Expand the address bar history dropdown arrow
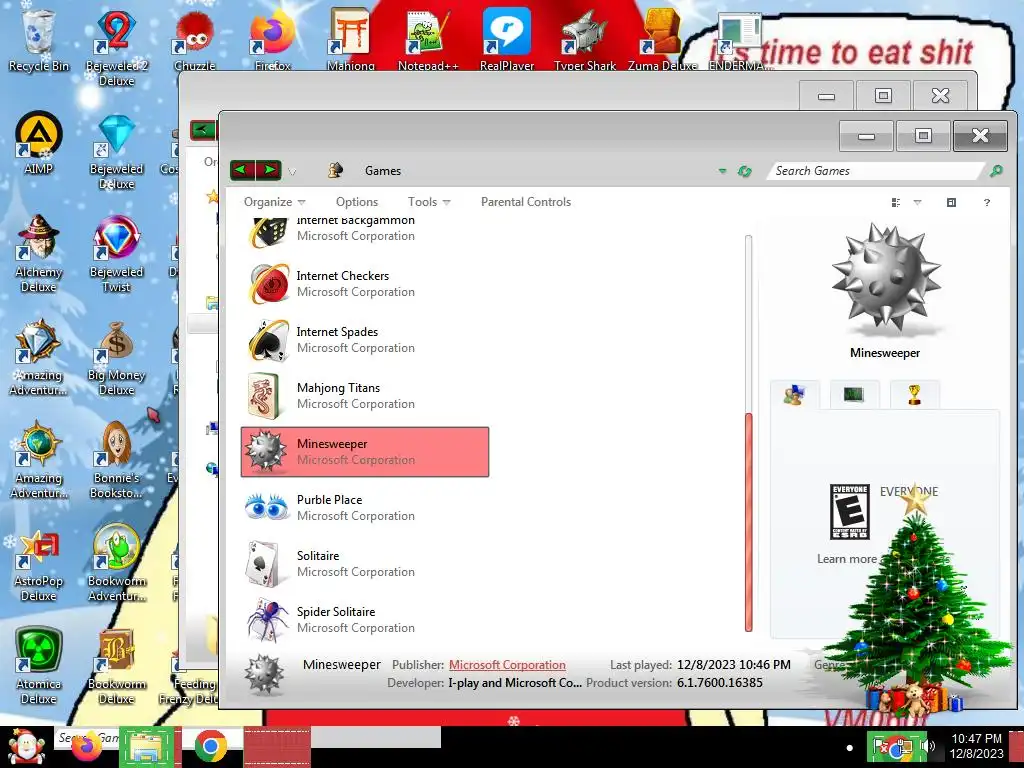 [x=722, y=171]
